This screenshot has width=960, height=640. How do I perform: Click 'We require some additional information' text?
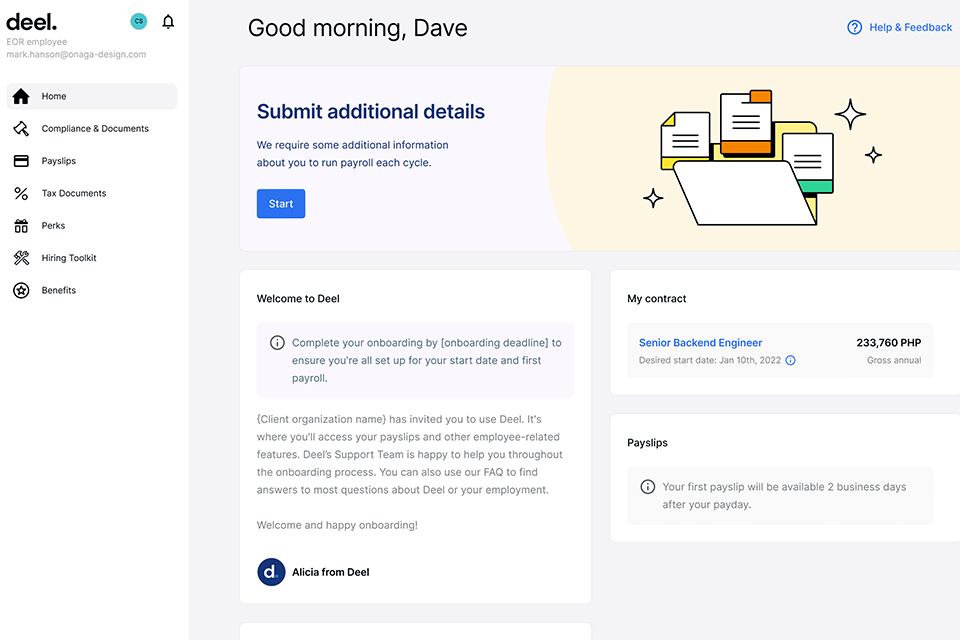(x=353, y=154)
